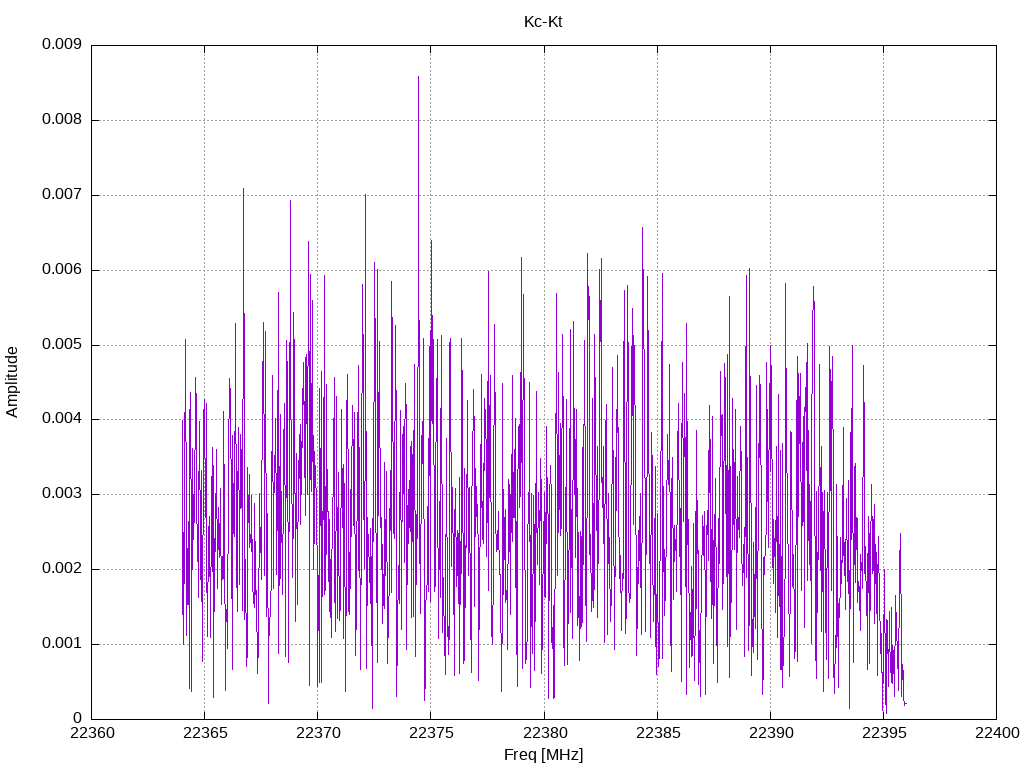Image resolution: width=1024 pixels, height=768 pixels.
Task: Click the tallest spectrum peak near 22374.5 MHz
Action: [419, 77]
